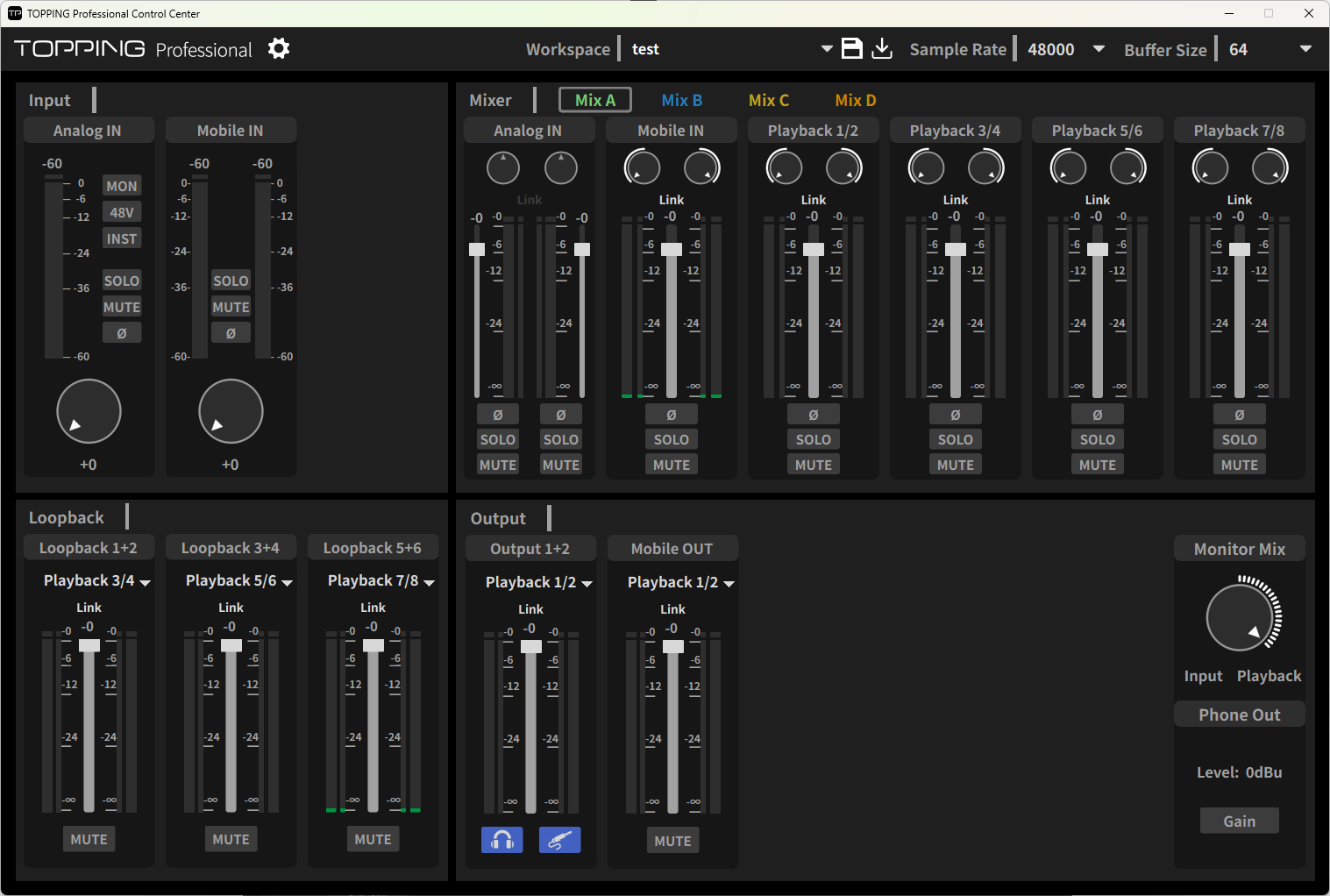Image resolution: width=1330 pixels, height=896 pixels.
Task: Open the Buffer Size dropdown
Action: pos(1305,49)
